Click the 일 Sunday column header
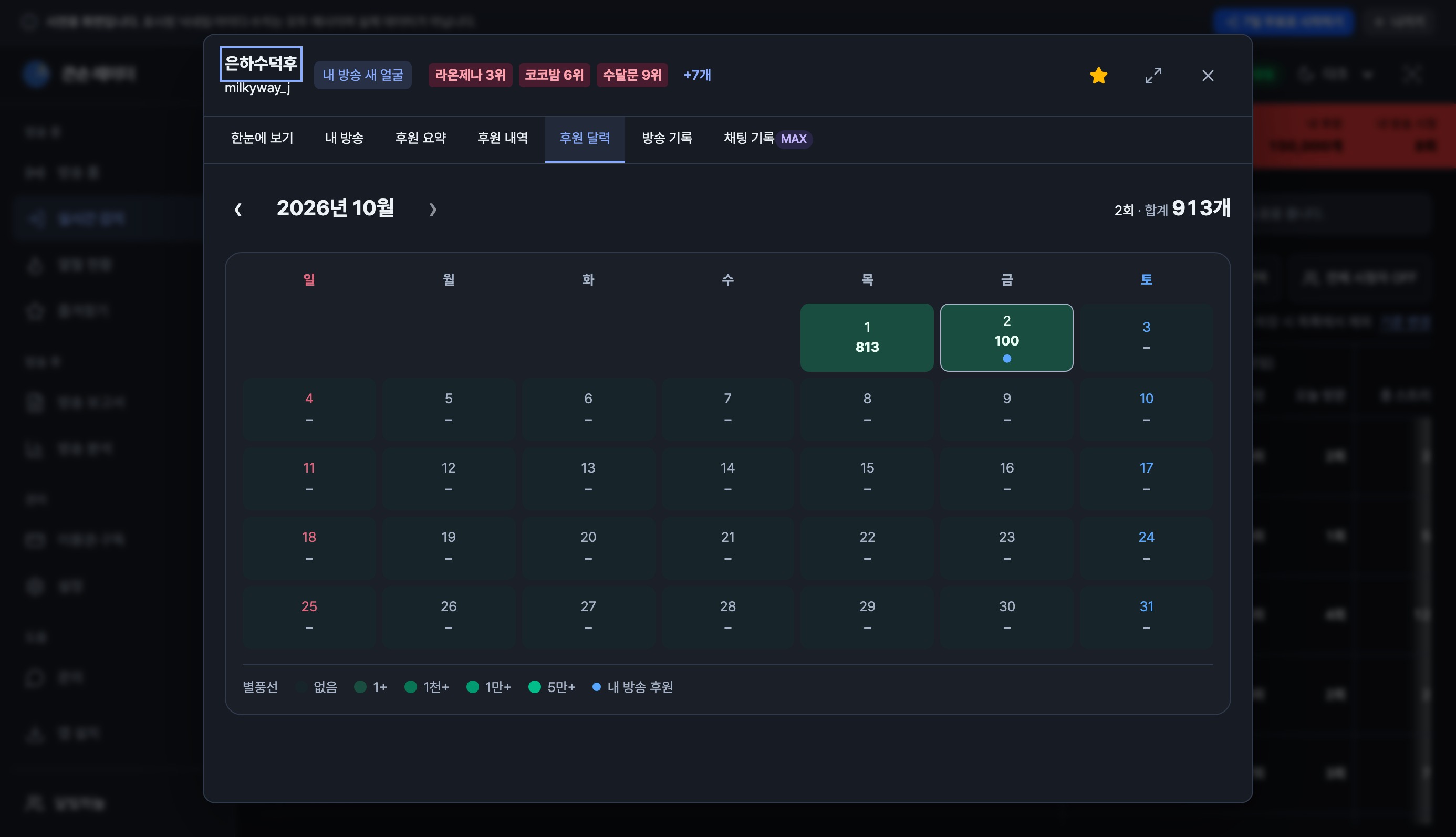 tap(309, 280)
